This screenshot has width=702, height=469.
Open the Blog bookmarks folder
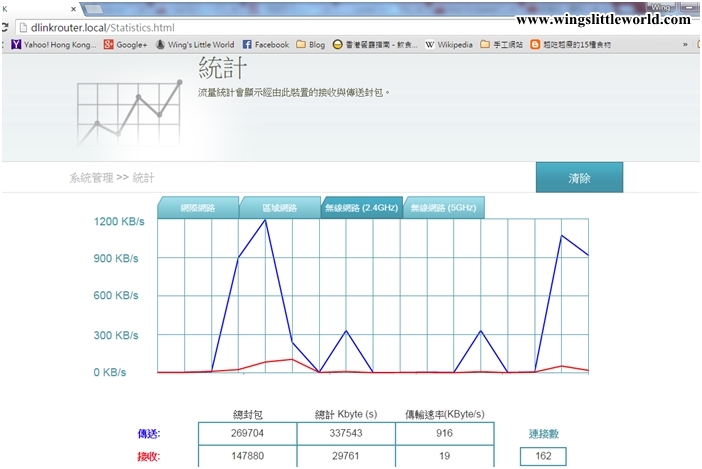tap(310, 45)
